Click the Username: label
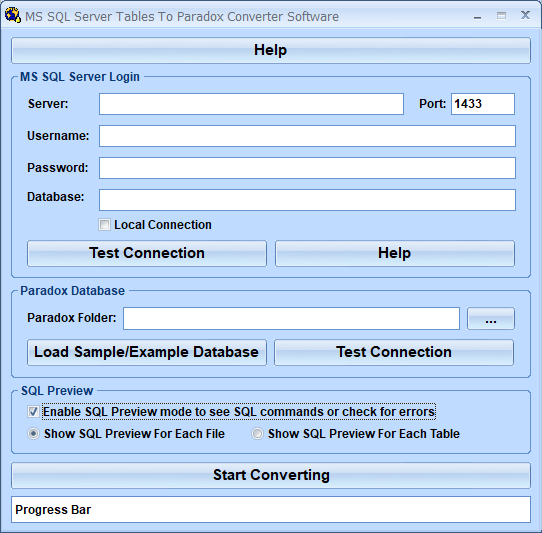 tap(58, 136)
